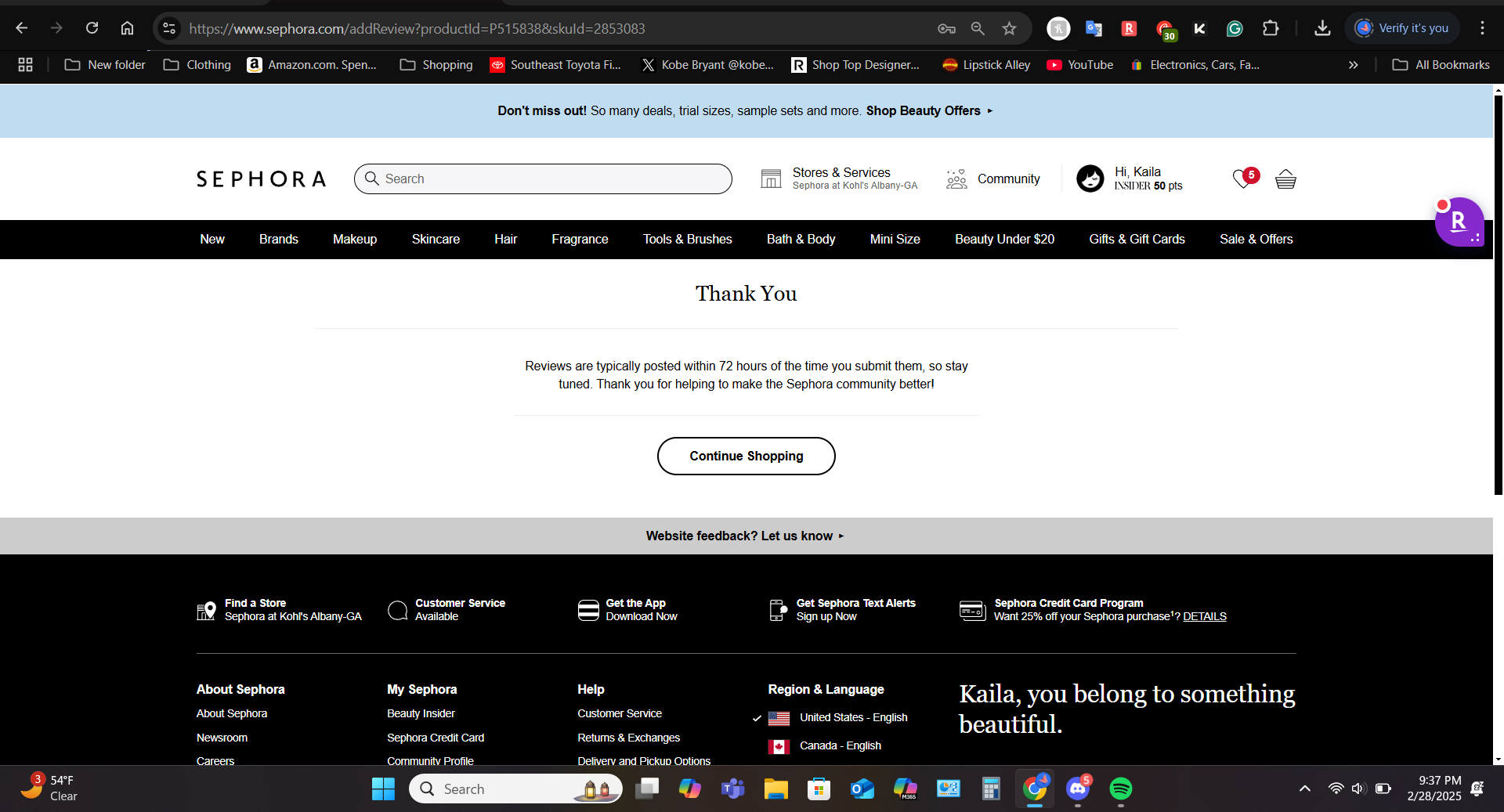
Task: Focus the Sephora search field
Action: (548, 179)
